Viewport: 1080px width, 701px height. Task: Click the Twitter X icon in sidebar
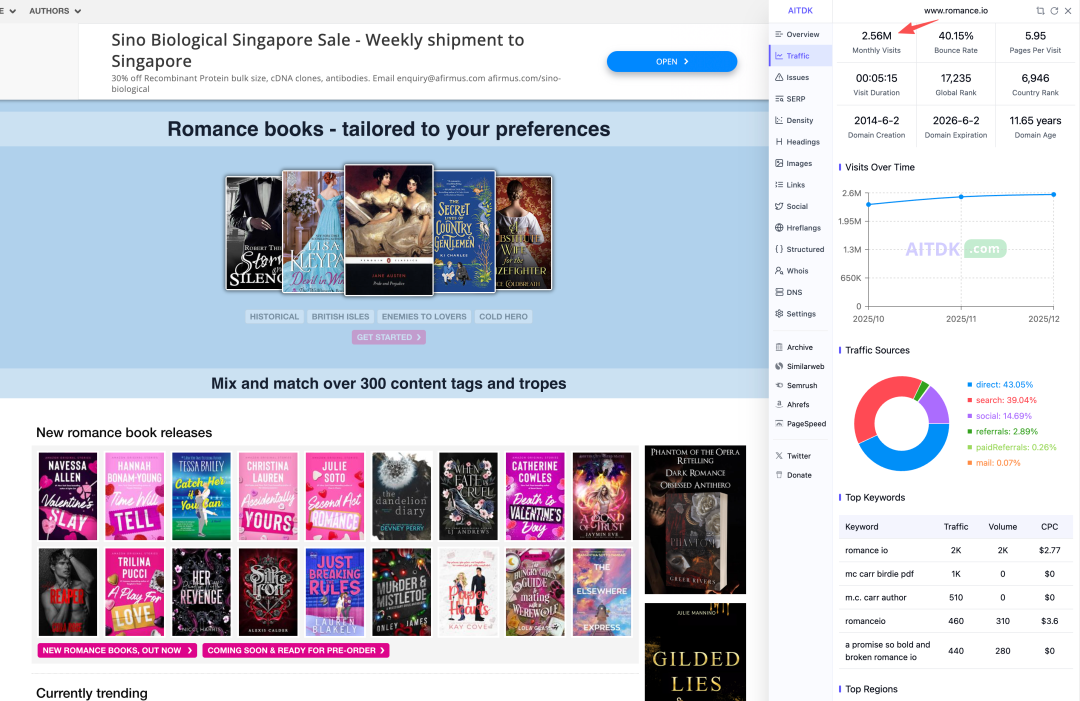[x=779, y=456]
